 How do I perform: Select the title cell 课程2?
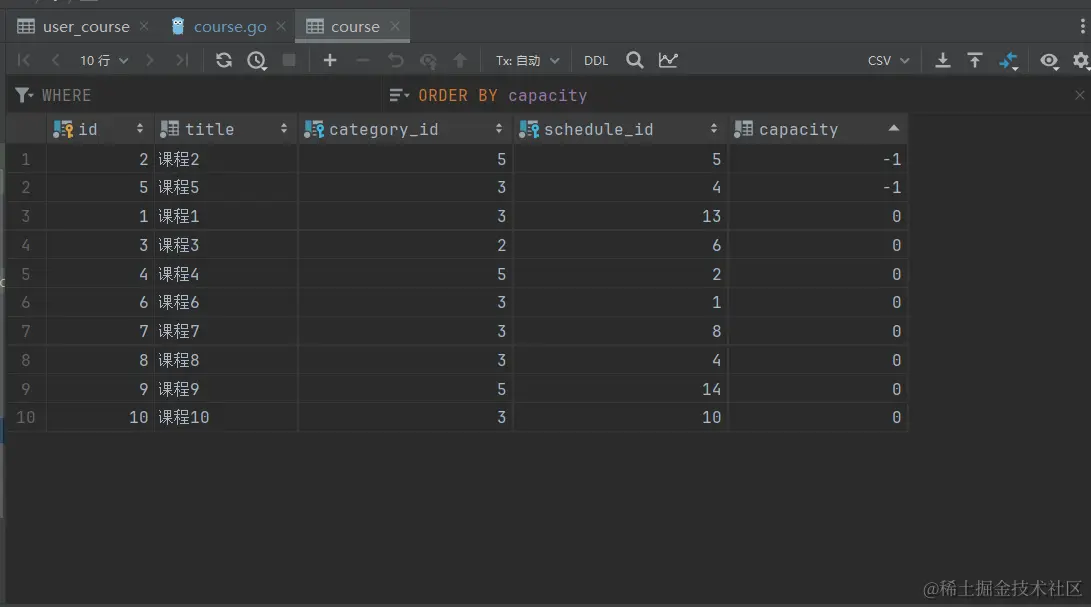[x=225, y=159]
